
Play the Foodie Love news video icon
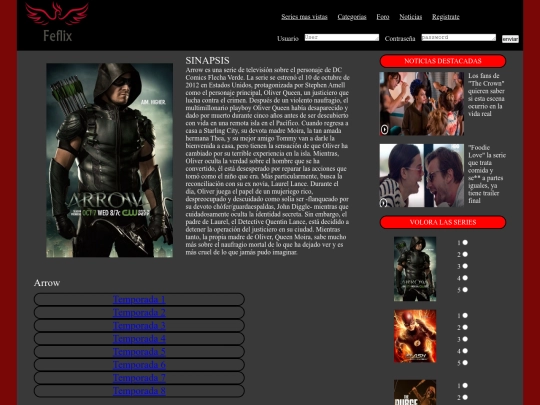point(383,203)
